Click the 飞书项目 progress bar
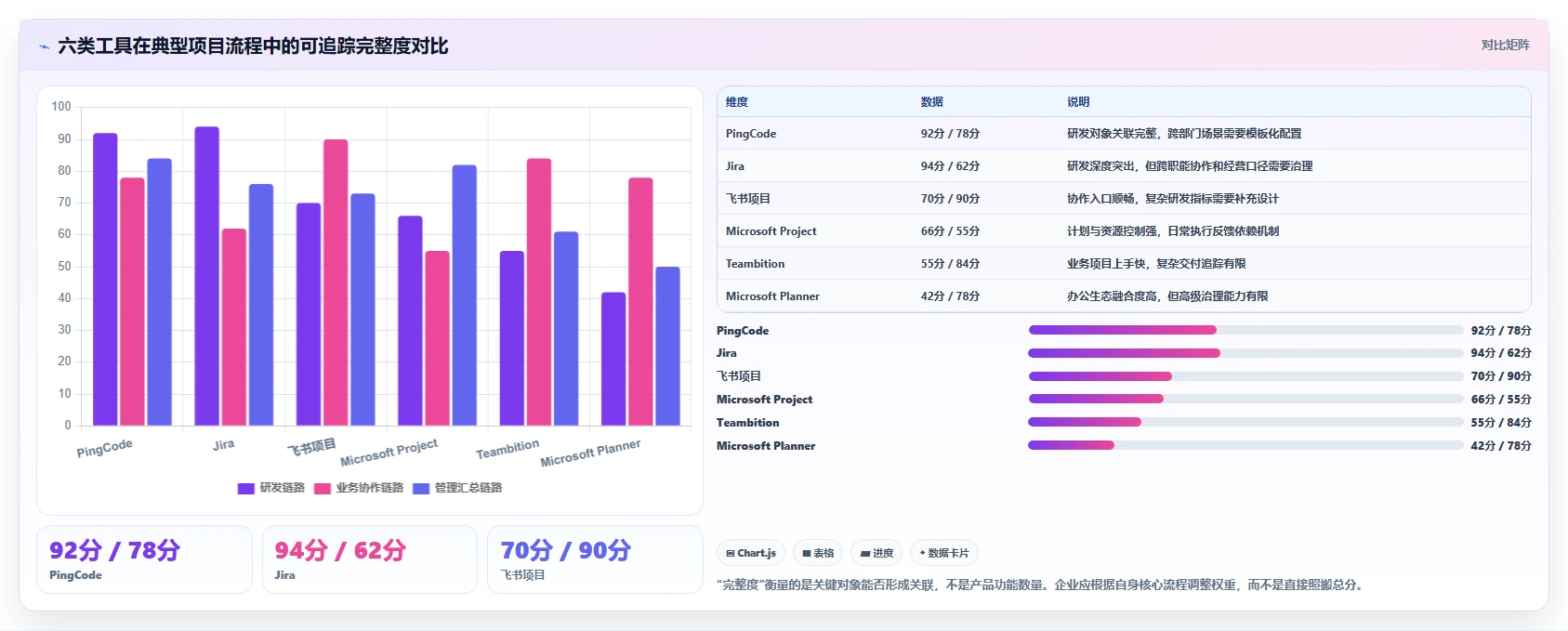The width and height of the screenshot is (1568, 631). [x=1245, y=376]
